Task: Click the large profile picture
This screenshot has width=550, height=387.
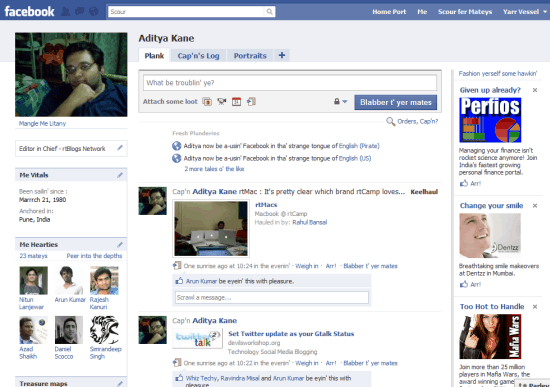Action: tap(71, 75)
